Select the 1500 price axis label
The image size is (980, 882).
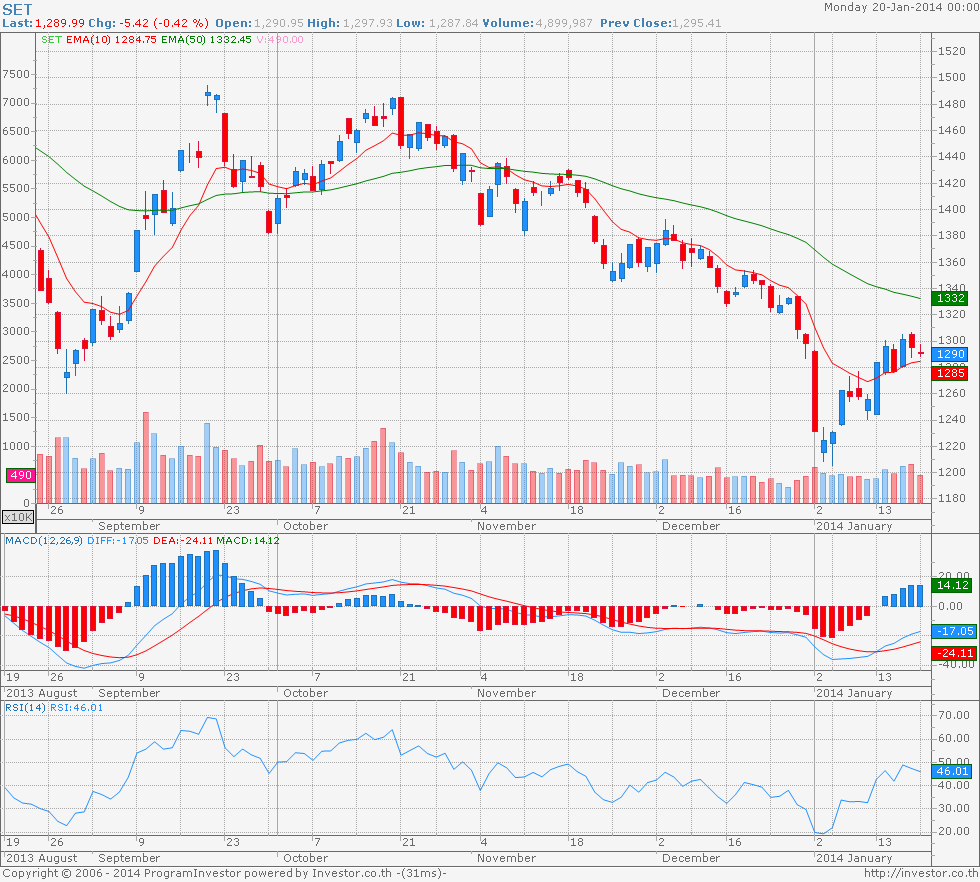click(x=951, y=78)
